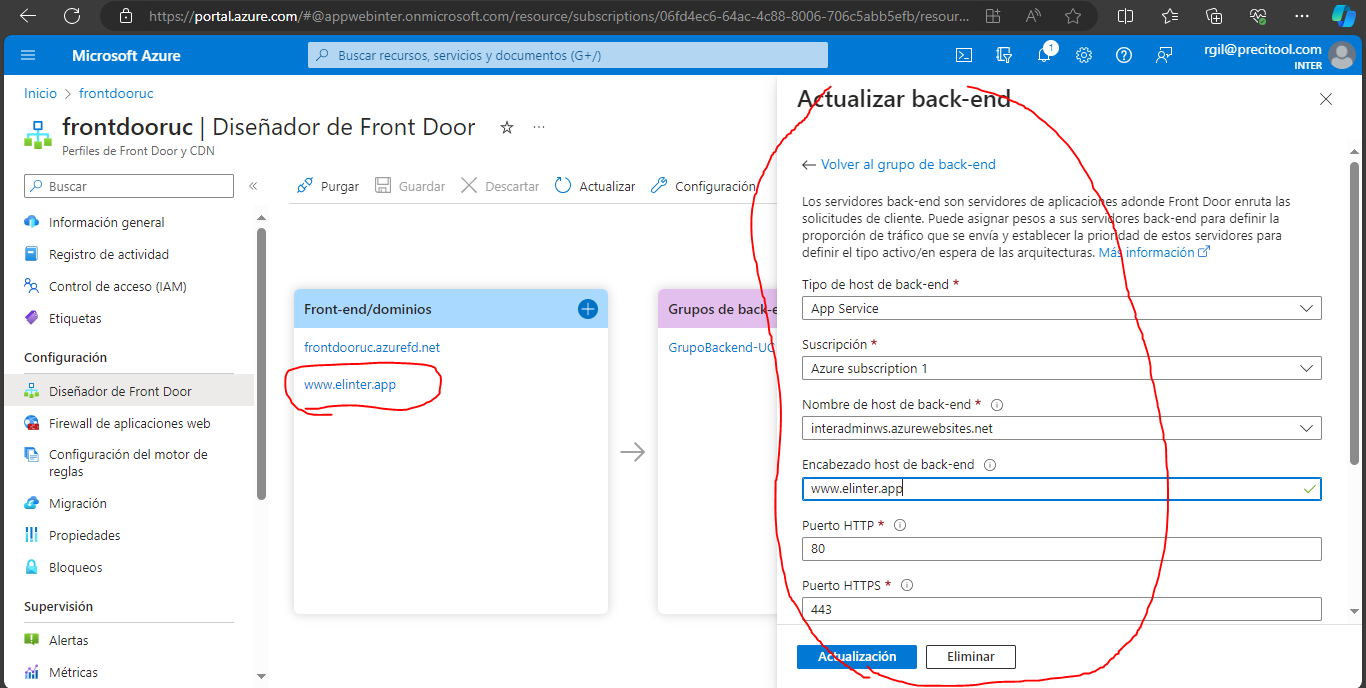The width and height of the screenshot is (1366, 688).
Task: Open the browser three-dots menu
Action: (1301, 16)
